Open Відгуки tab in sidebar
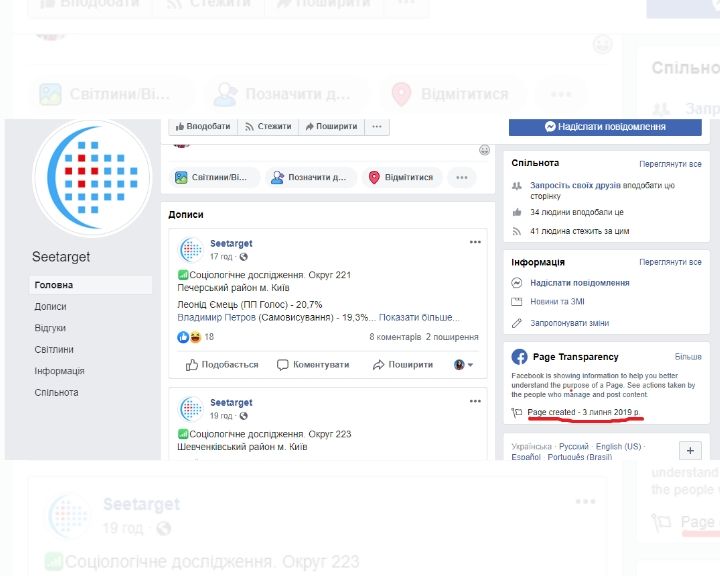The width and height of the screenshot is (720, 576). tap(50, 328)
